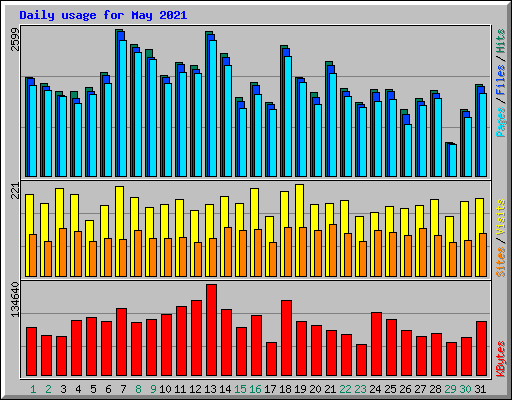This screenshot has width=512, height=400.
Task: Click day label 14 on the x-axis
Action: [x=225, y=389]
